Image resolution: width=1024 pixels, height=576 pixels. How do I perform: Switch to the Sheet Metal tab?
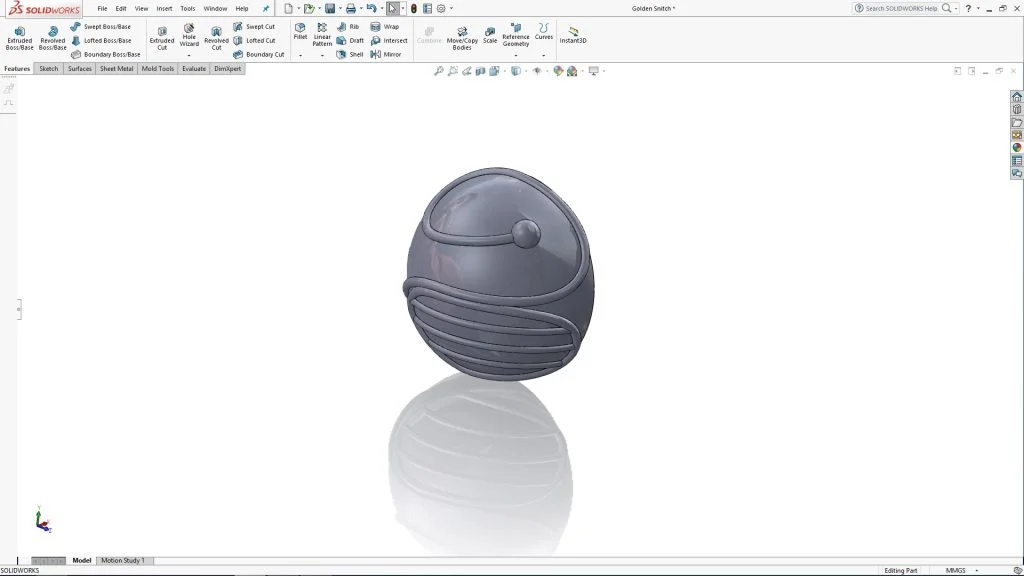click(x=116, y=69)
